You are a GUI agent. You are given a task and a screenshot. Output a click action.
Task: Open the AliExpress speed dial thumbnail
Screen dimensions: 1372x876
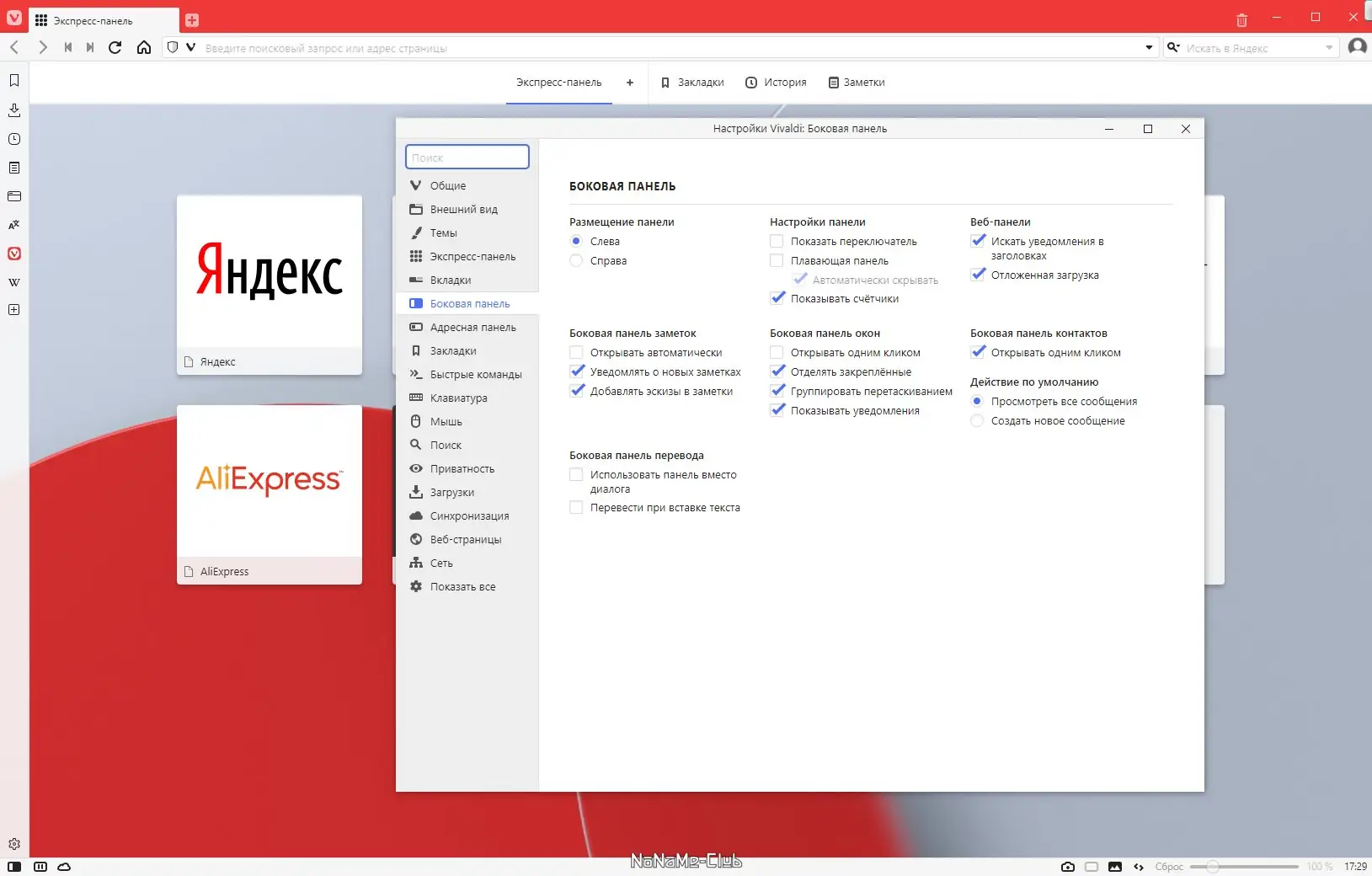(x=270, y=494)
